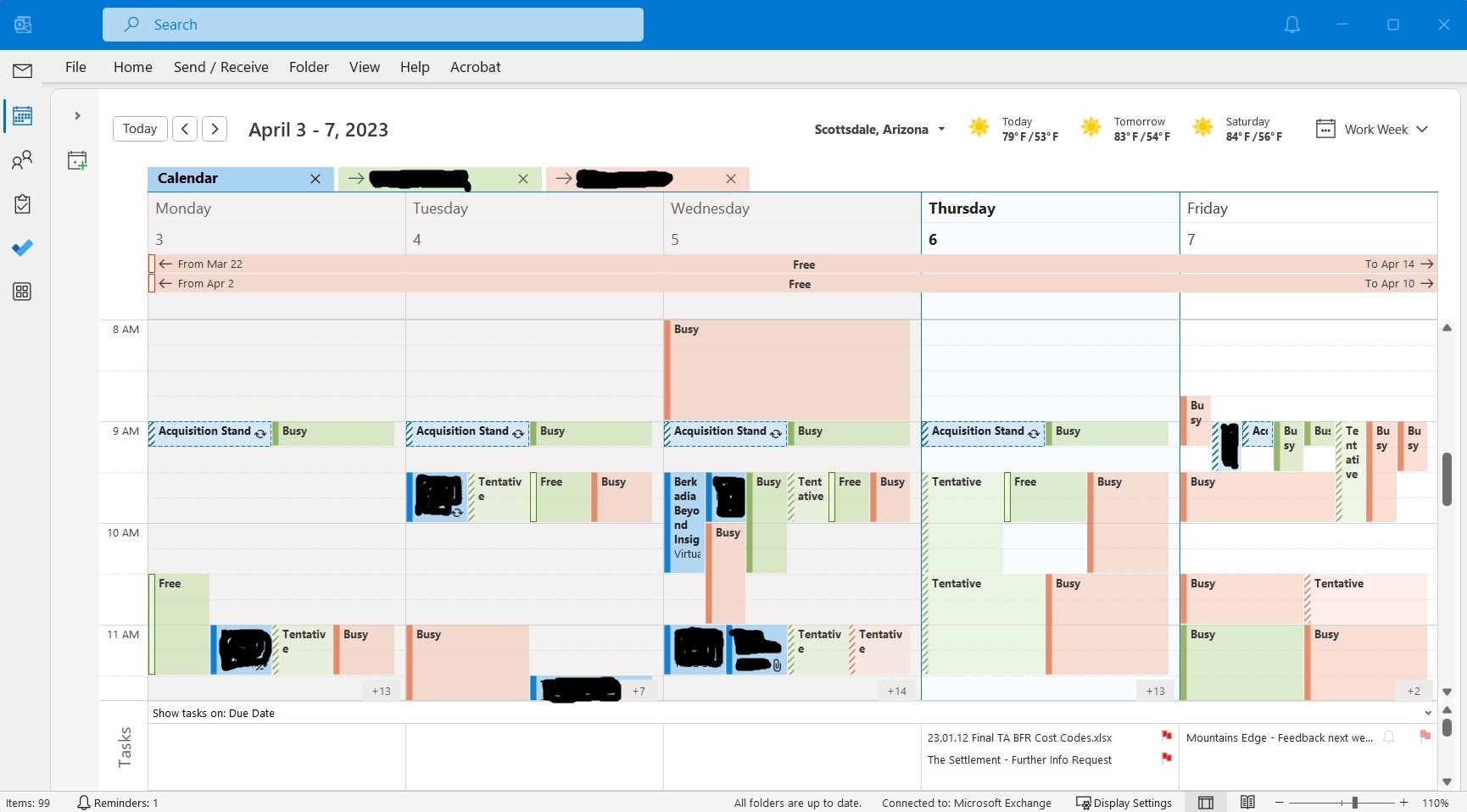This screenshot has height=812, width=1467.
Task: Go to previous week arrow
Action: [x=185, y=129]
